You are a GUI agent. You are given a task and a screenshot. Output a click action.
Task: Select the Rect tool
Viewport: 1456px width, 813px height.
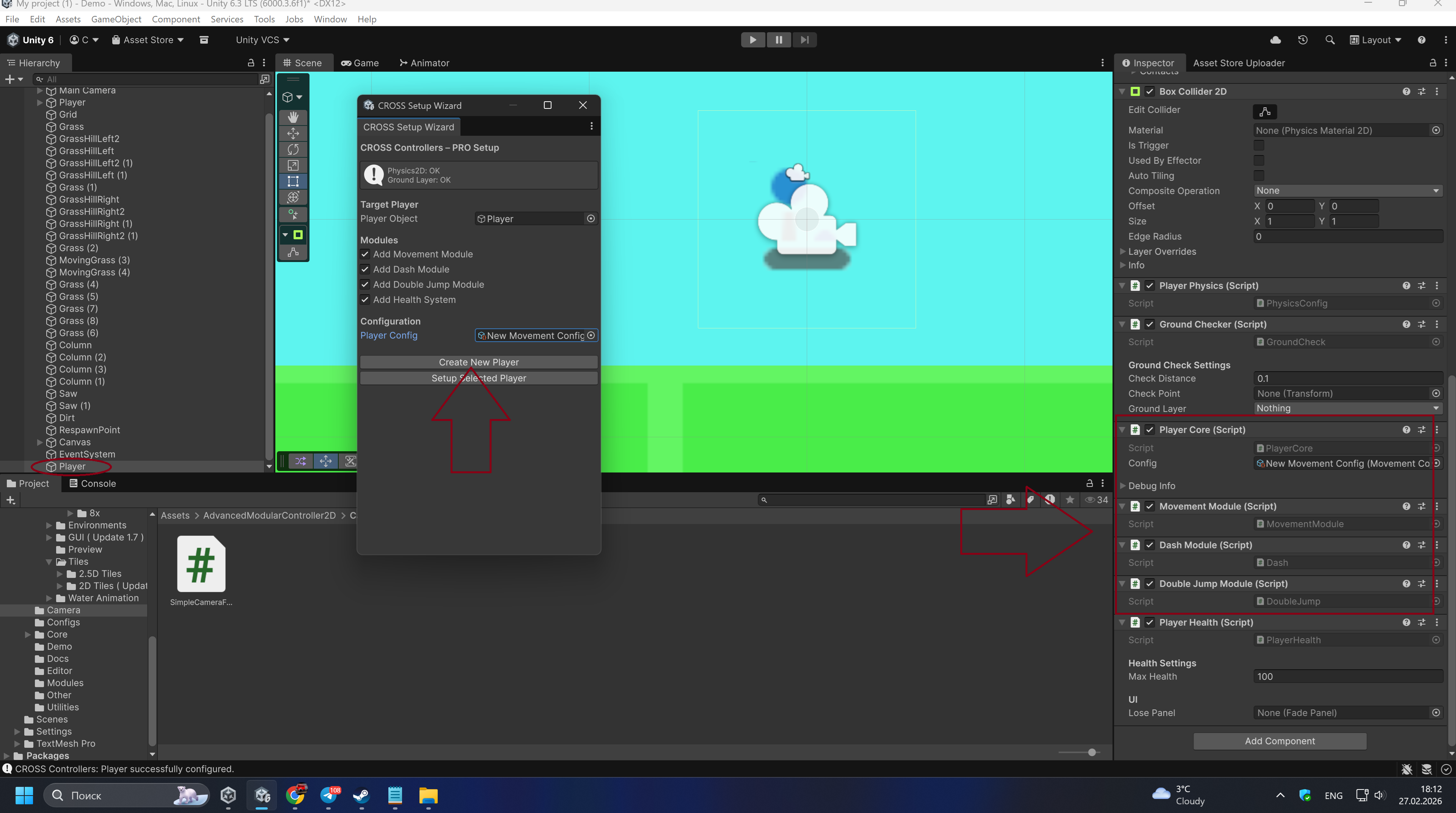(x=293, y=181)
